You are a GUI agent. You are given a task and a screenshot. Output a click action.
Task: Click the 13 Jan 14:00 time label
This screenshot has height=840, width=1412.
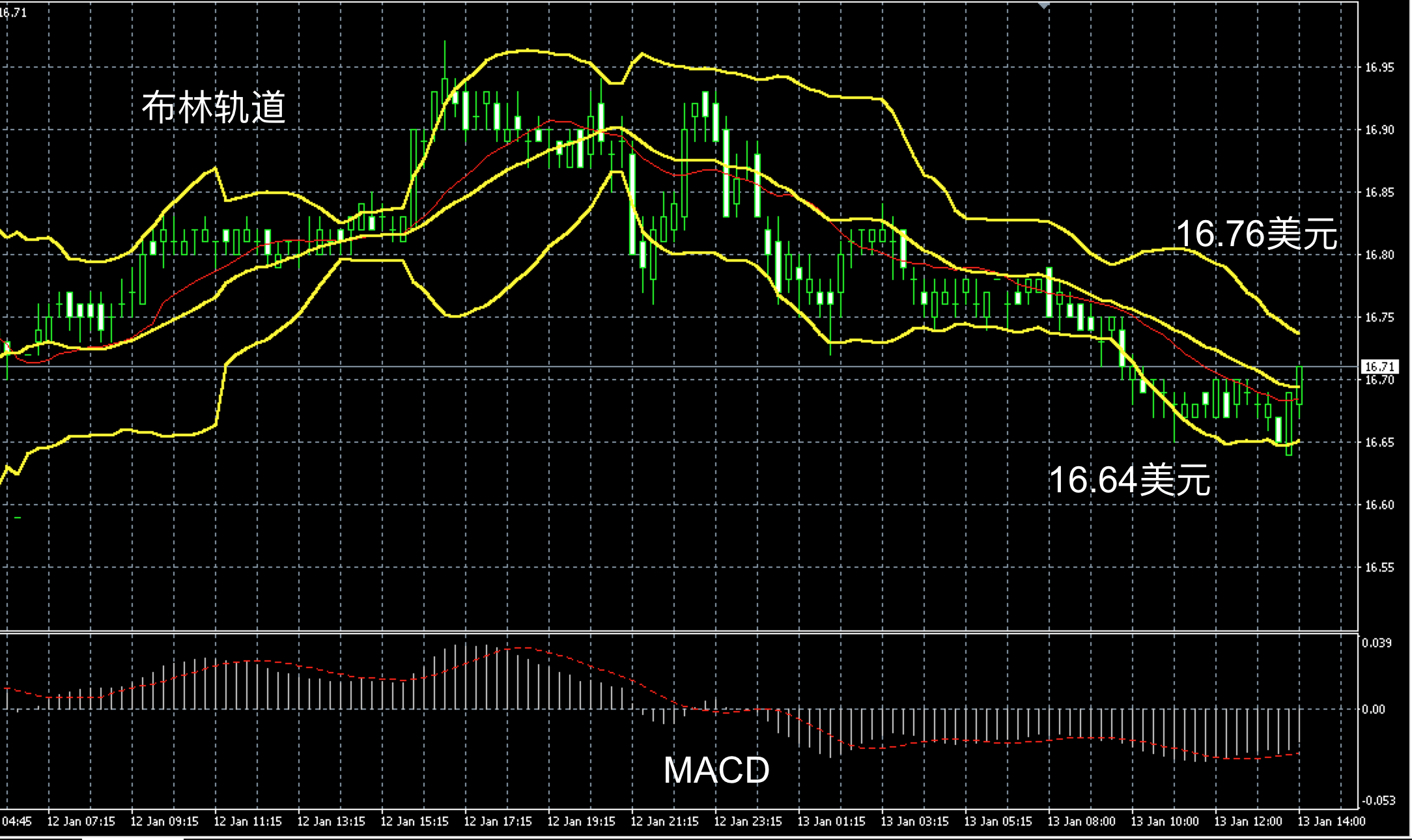point(1331,822)
